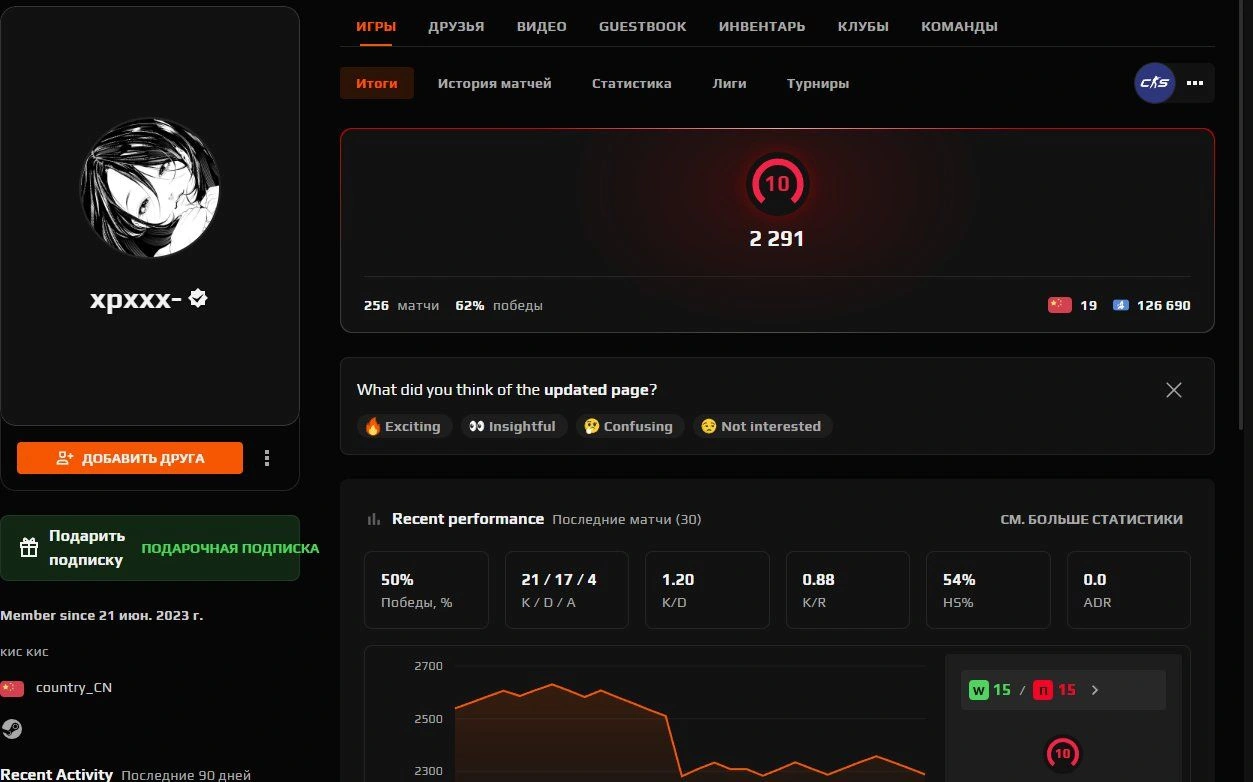This screenshot has width=1253, height=782.
Task: Click the blue region rank icon near 126 690
Action: click(1120, 305)
